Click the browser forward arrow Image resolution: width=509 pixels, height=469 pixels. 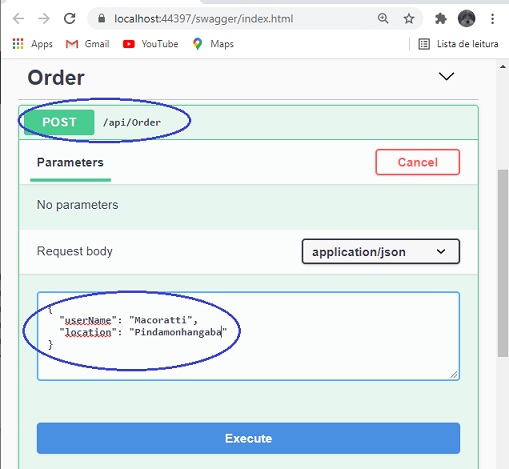[44, 18]
